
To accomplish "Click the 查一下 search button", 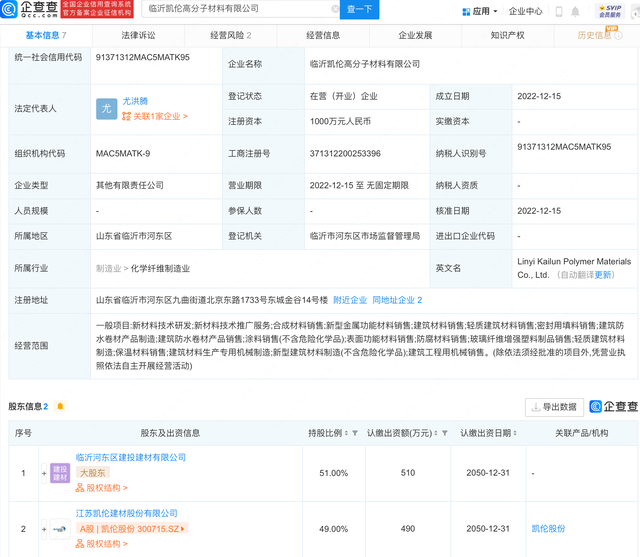I will (x=360, y=10).
